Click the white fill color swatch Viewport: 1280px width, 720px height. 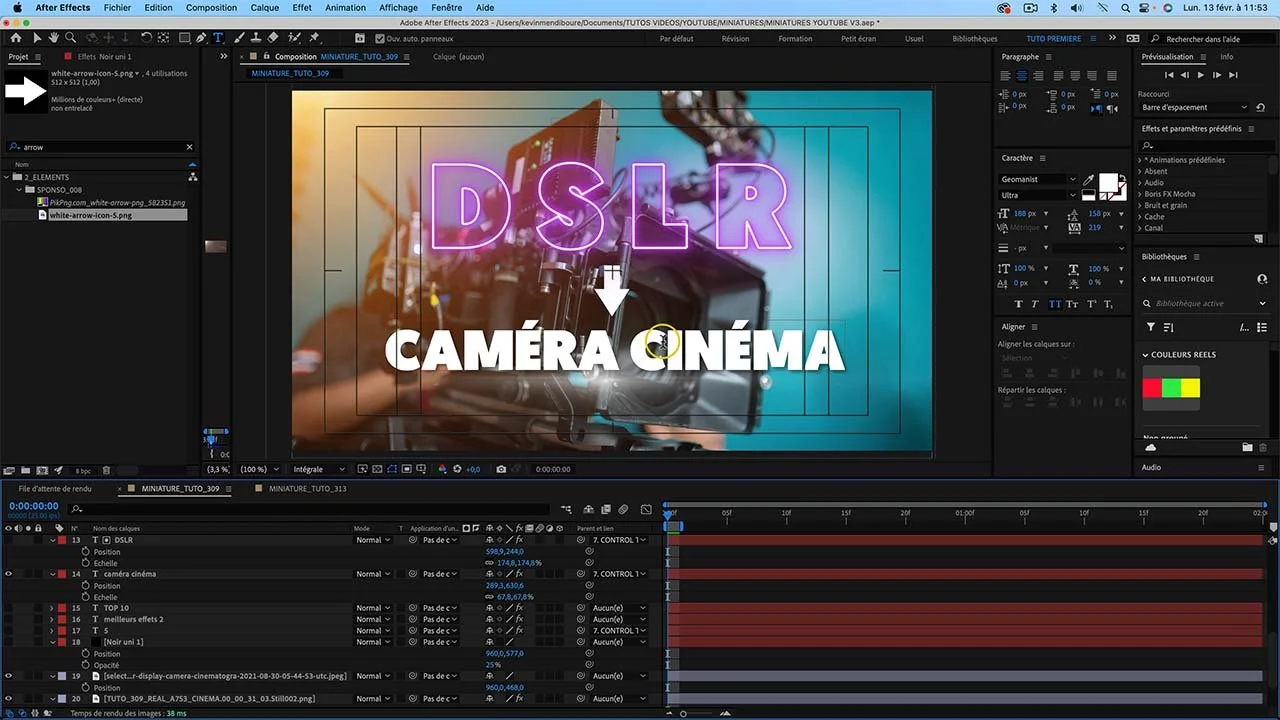coord(1108,182)
